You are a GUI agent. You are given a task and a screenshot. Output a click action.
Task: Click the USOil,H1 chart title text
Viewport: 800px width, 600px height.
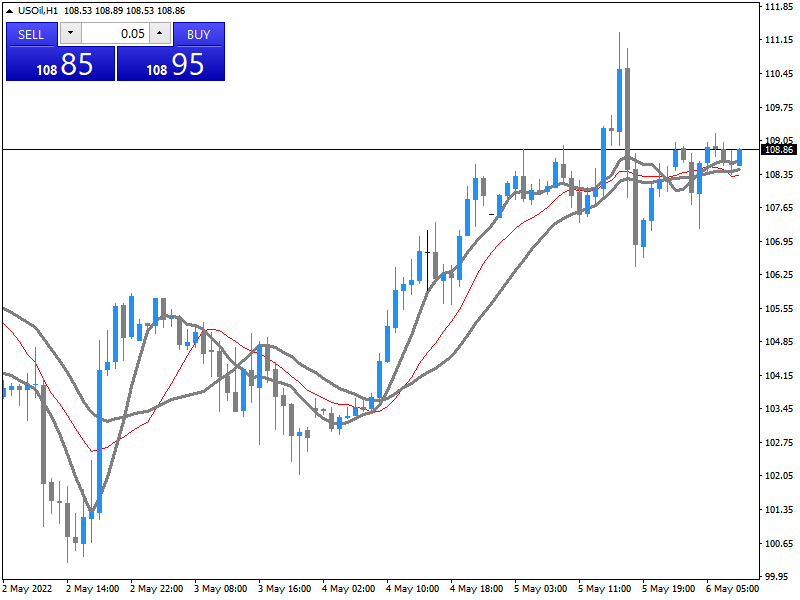coord(37,10)
